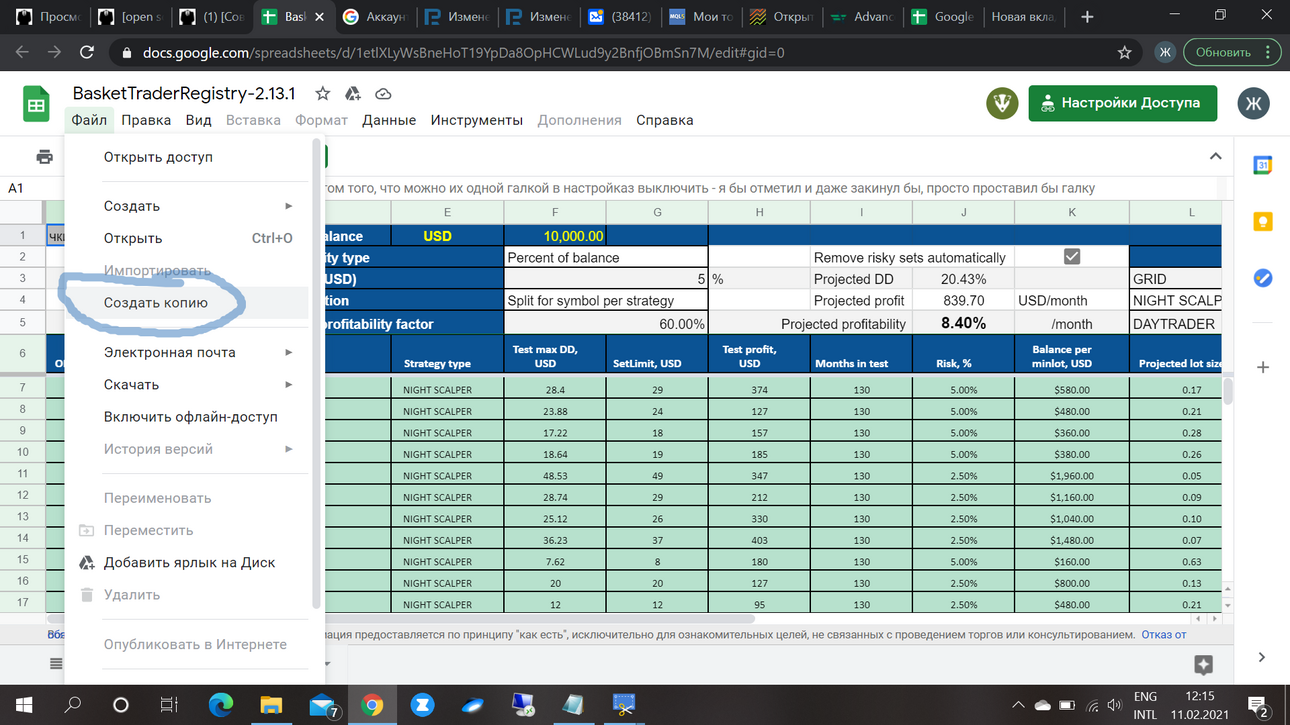
Task: Open Google Tasks side panel
Action: pyautogui.click(x=1262, y=278)
